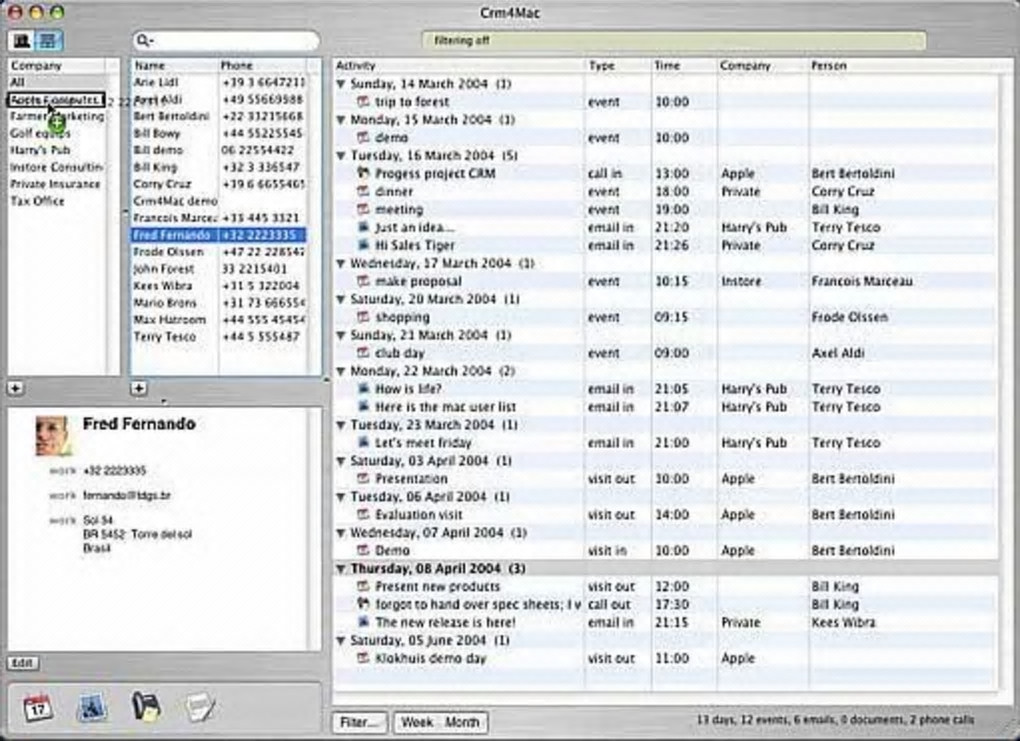Collapse Saturday, 03 April 2004 group
Image resolution: width=1020 pixels, height=741 pixels.
341,461
